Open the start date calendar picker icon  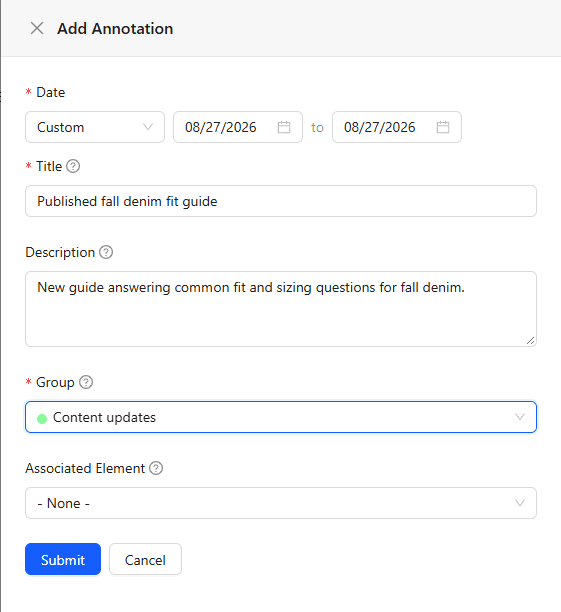tap(284, 127)
